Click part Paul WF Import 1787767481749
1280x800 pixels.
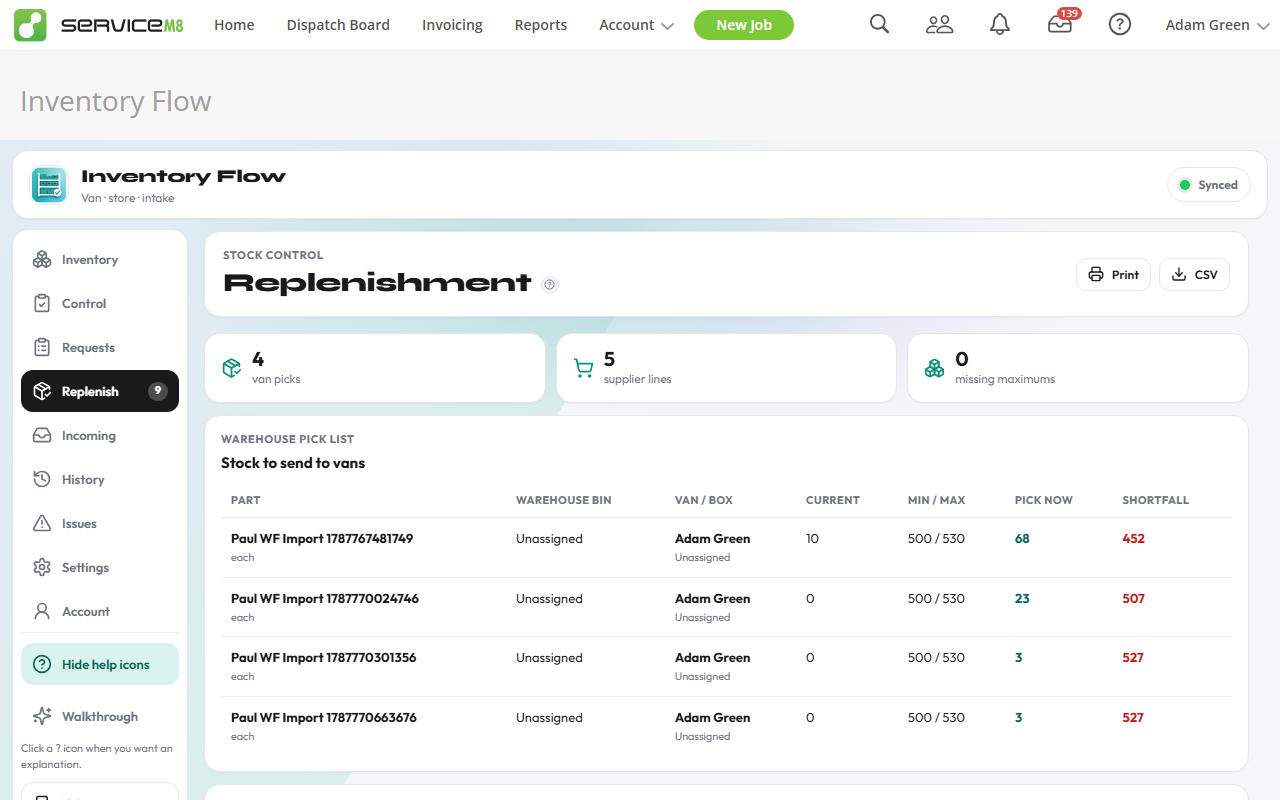point(322,539)
